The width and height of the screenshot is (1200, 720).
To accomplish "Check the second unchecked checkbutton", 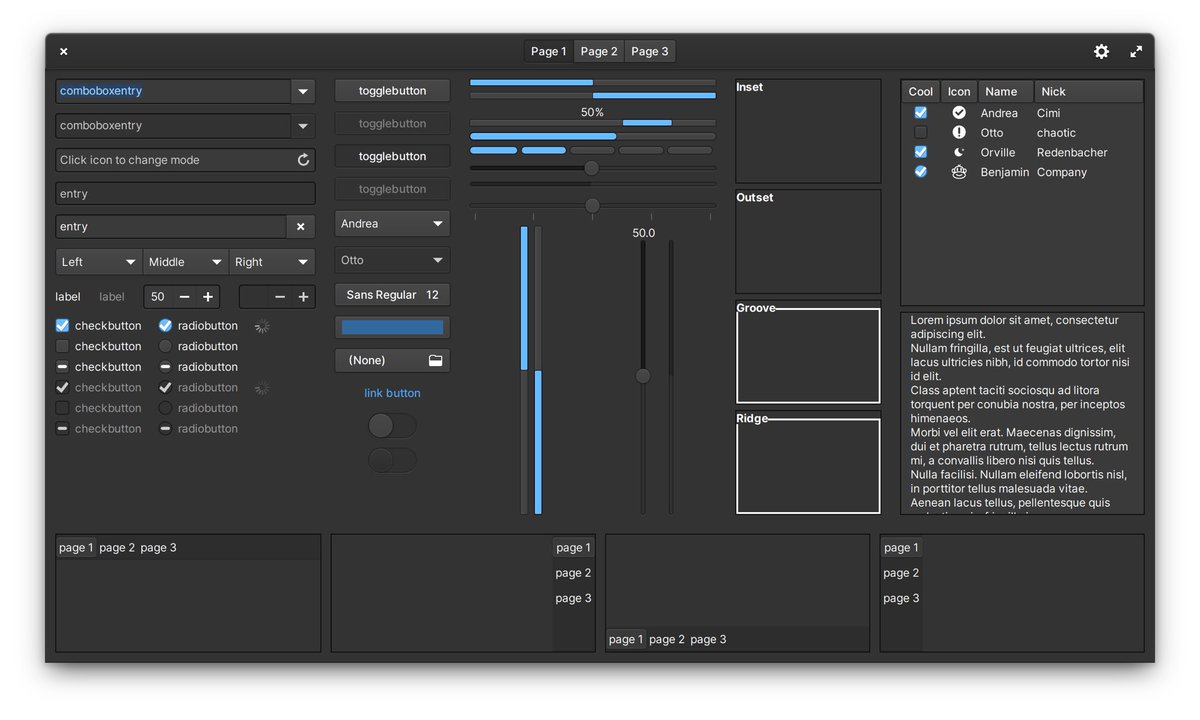I will pyautogui.click(x=62, y=346).
